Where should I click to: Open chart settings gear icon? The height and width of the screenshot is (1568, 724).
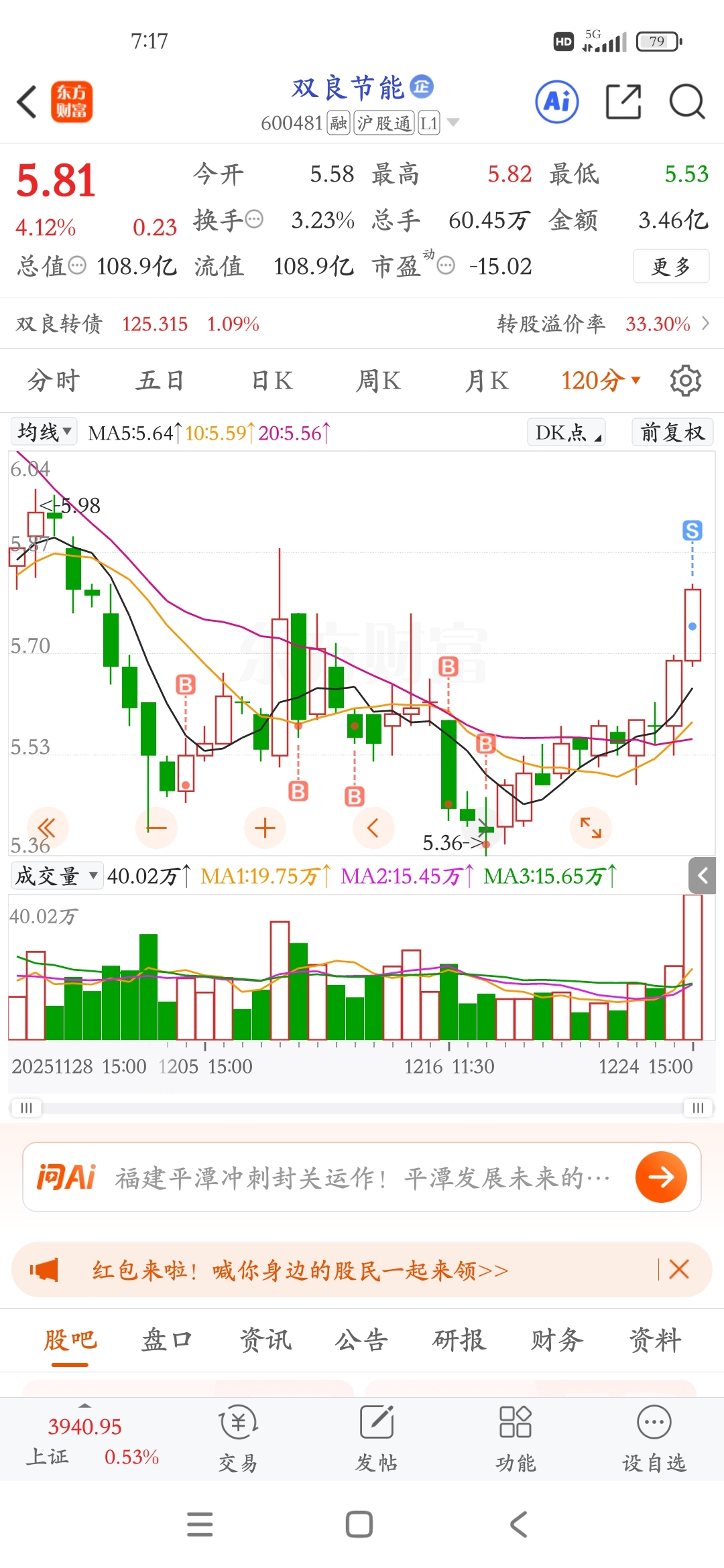coord(685,381)
